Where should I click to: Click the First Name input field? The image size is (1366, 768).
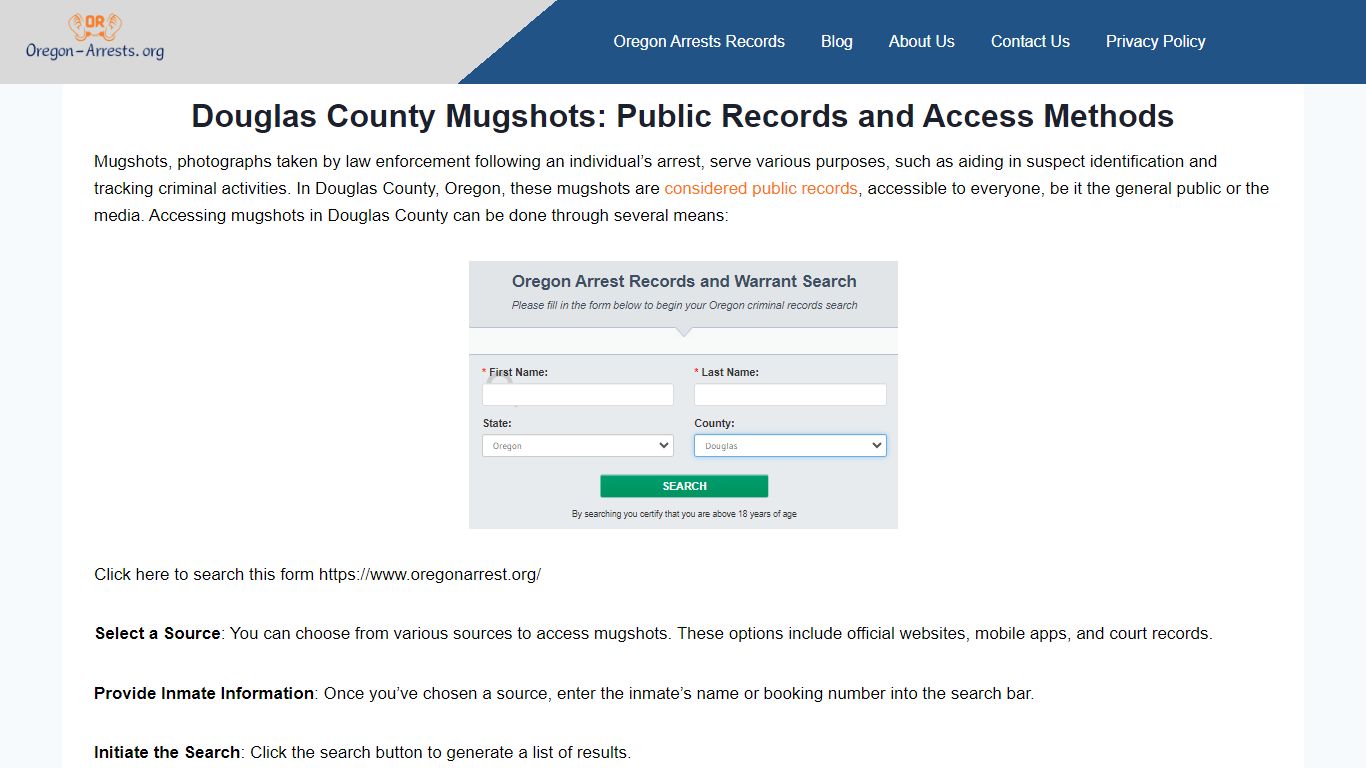578,395
